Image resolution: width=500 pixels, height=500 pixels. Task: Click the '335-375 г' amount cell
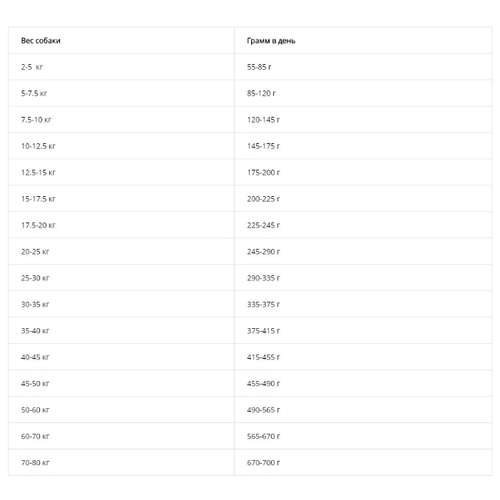click(x=363, y=304)
